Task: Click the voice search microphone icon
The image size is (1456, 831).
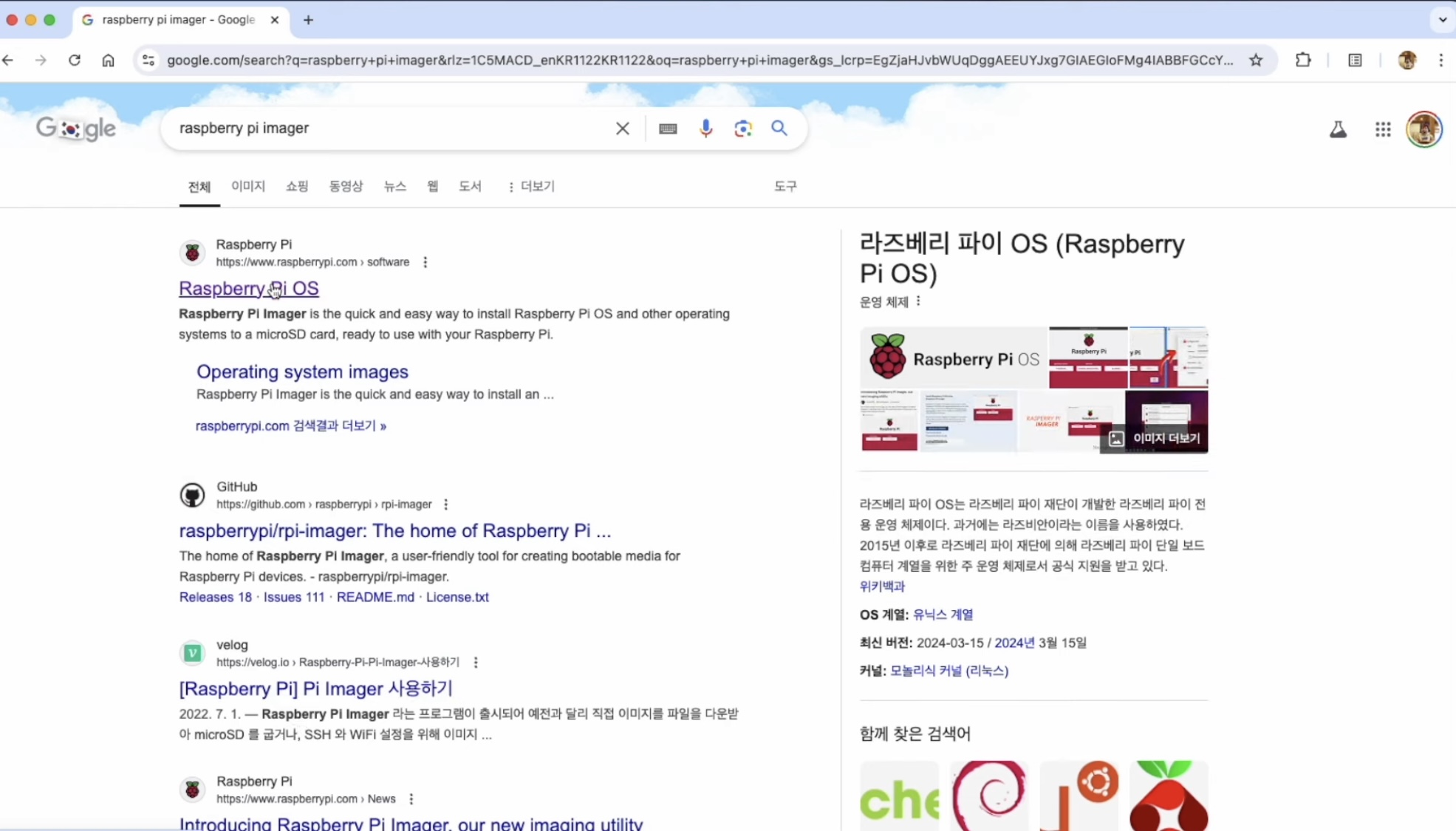Action: tap(705, 129)
